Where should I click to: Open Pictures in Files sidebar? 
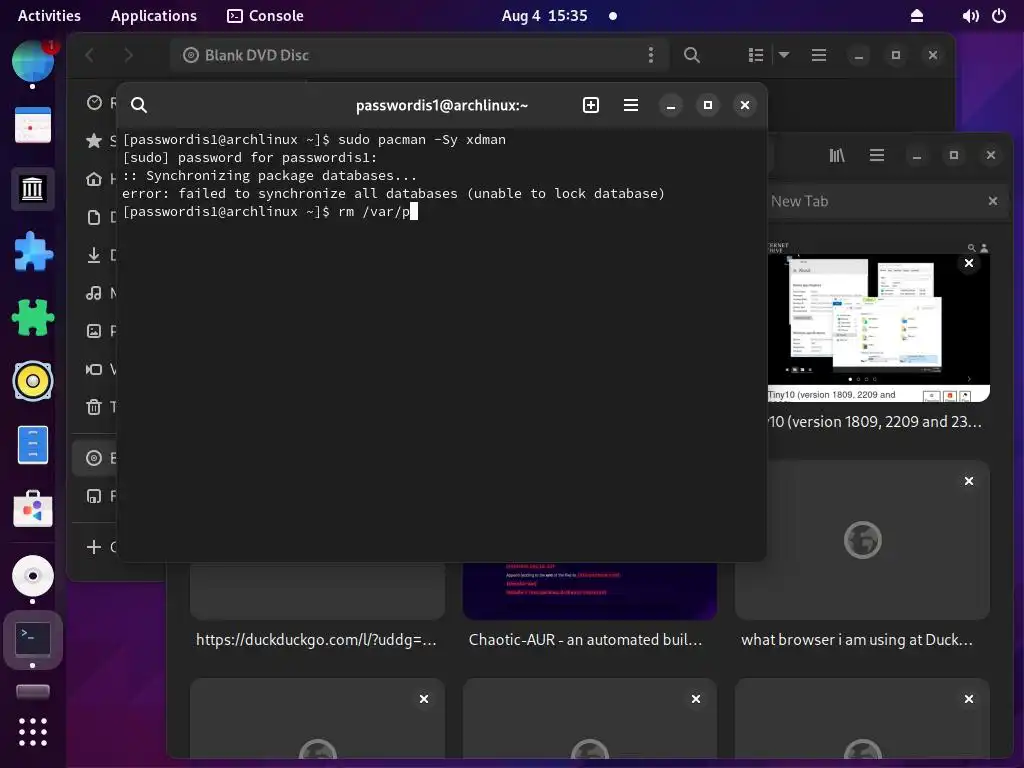(x=95, y=330)
